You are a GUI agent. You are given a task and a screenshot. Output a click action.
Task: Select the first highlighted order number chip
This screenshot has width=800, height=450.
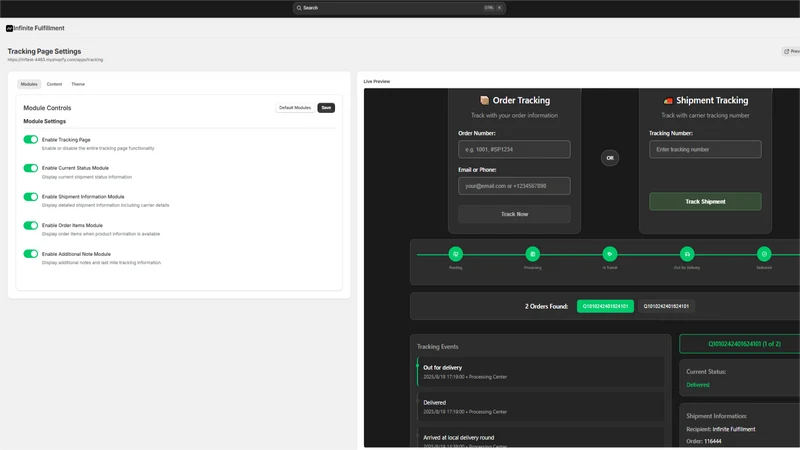605,306
